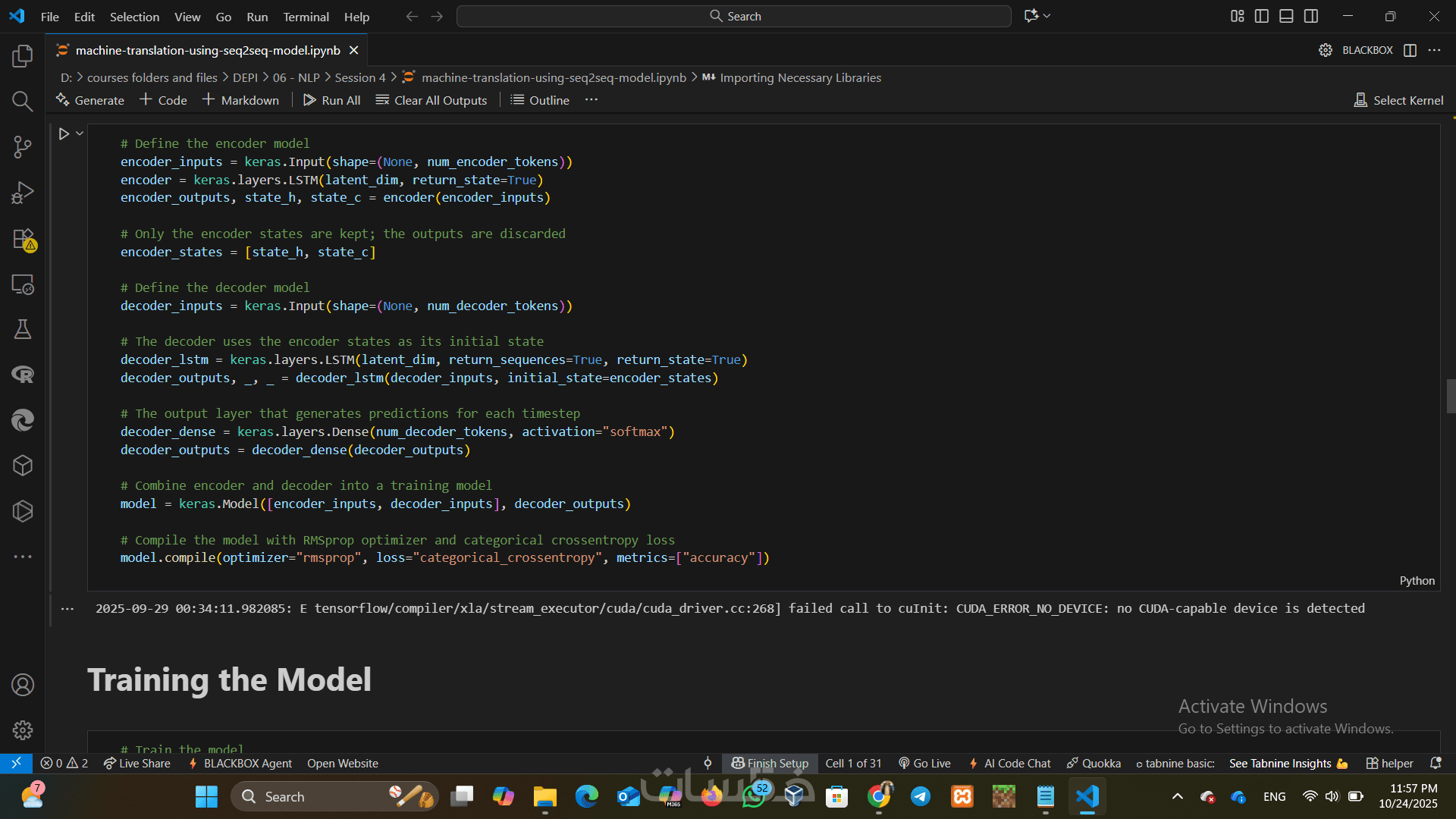Open the Explorer view in activity bar
Image resolution: width=1456 pixels, height=819 pixels.
[23, 56]
